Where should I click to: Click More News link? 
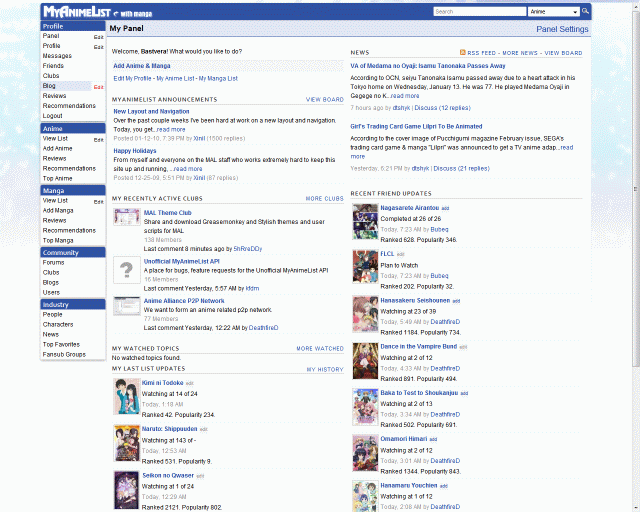520,53
